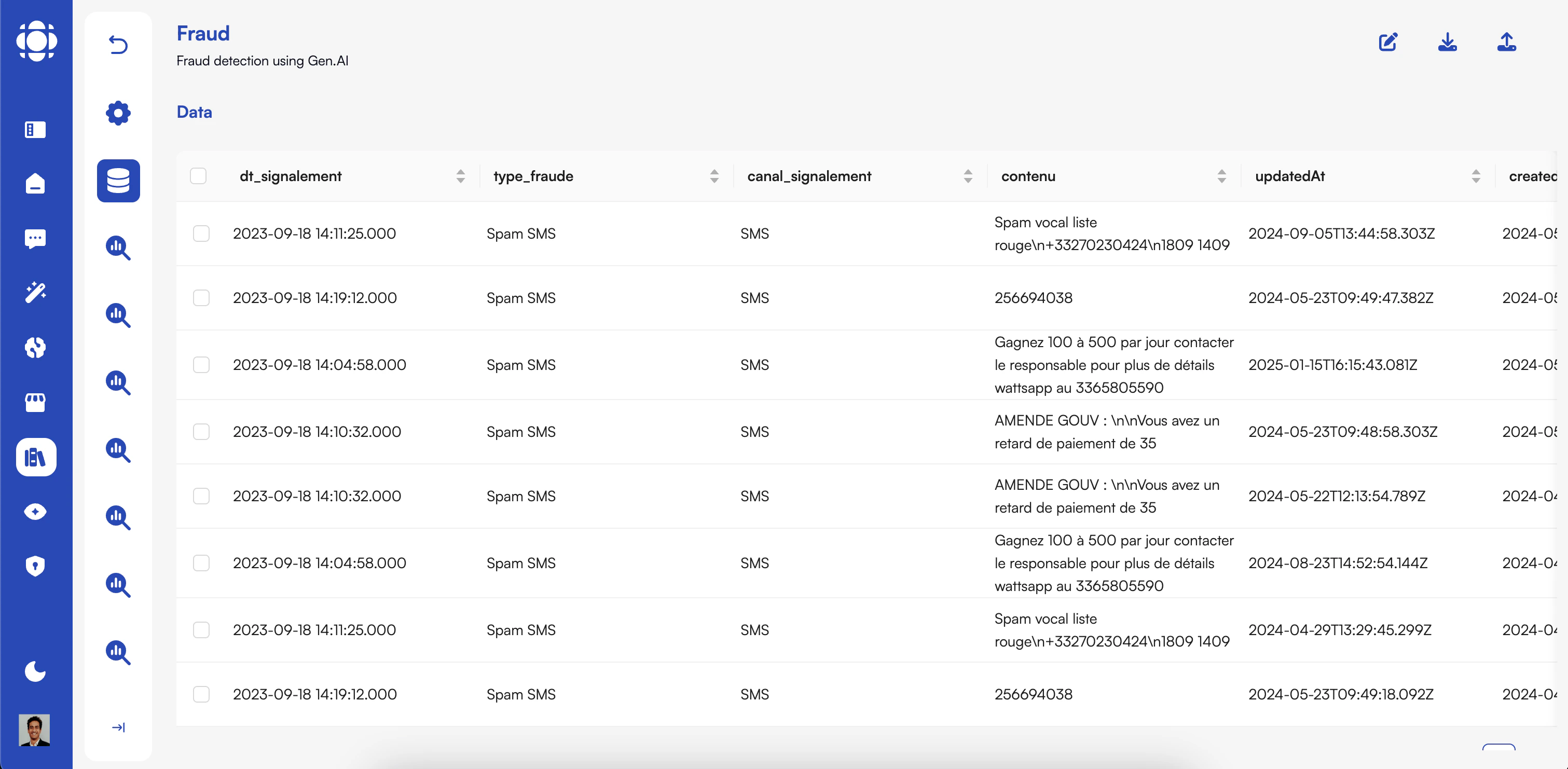Viewport: 1568px width, 769px height.
Task: Open the third analysis magnifier icon
Action: [118, 383]
